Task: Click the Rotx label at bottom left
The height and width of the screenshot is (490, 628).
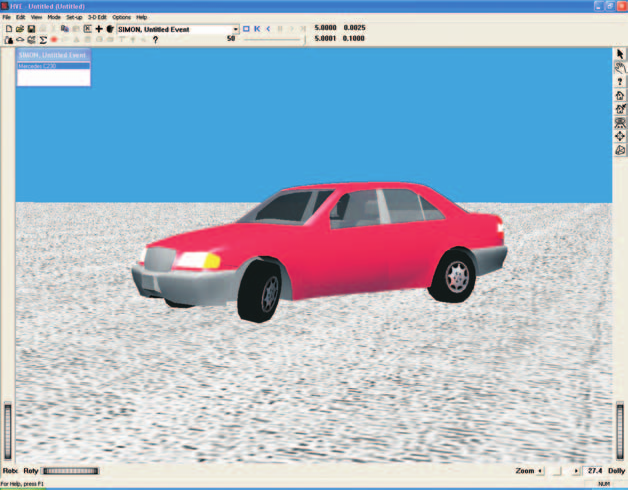Action: (x=10, y=471)
